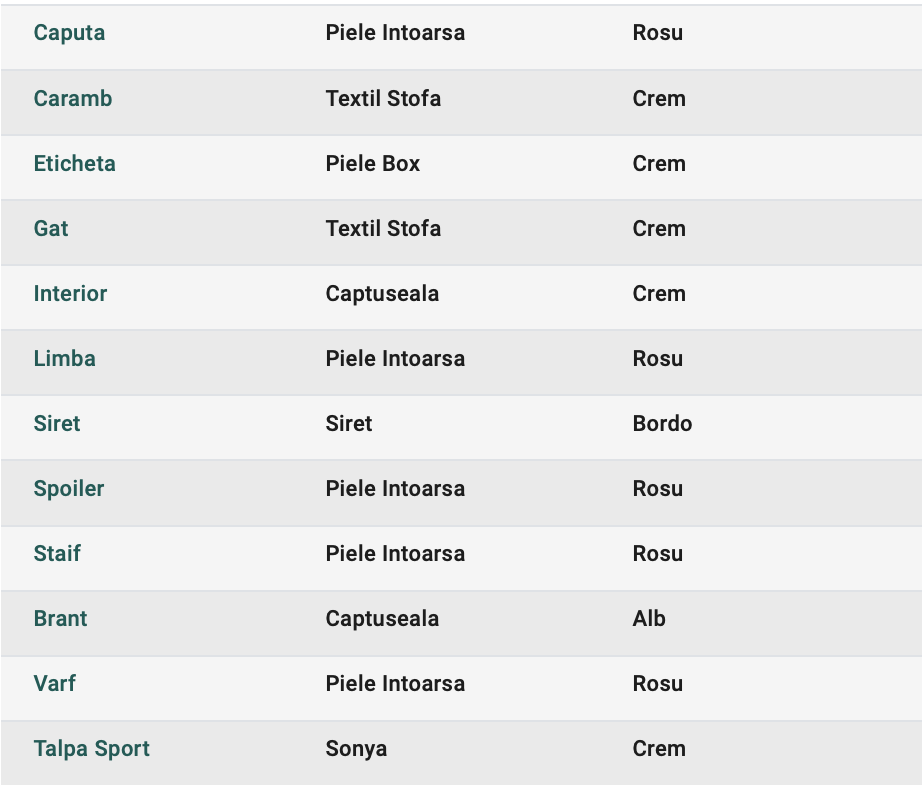
Task: Click the Alb color in Brant row
Action: pos(649,618)
